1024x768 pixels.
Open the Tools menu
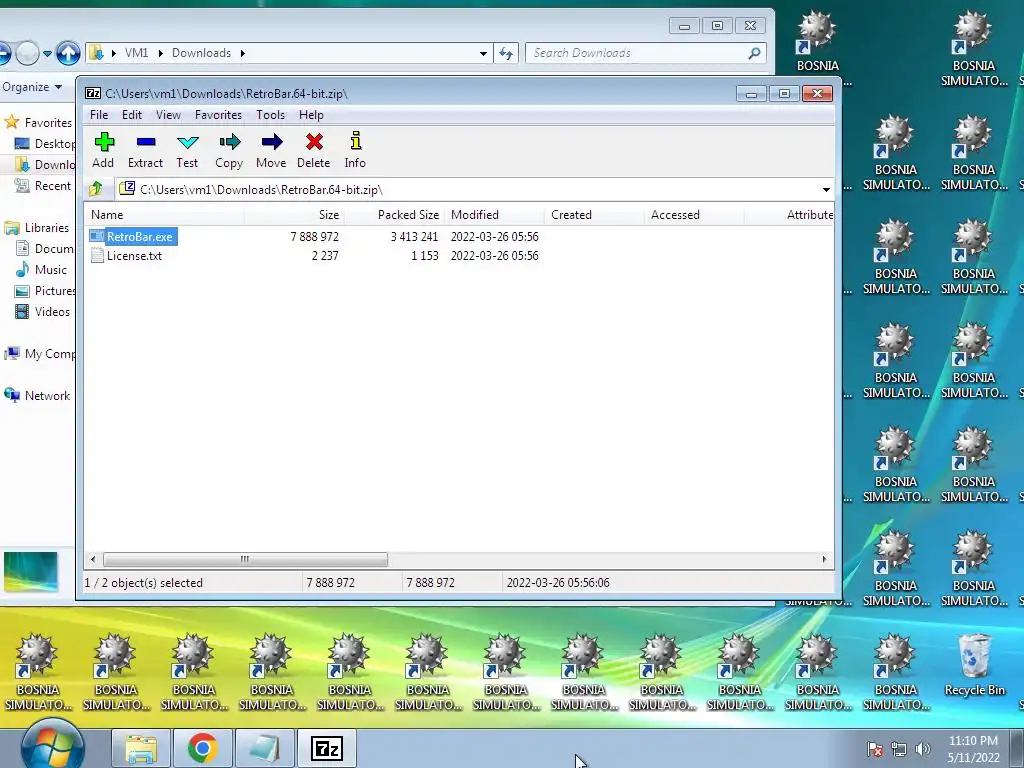tap(270, 115)
